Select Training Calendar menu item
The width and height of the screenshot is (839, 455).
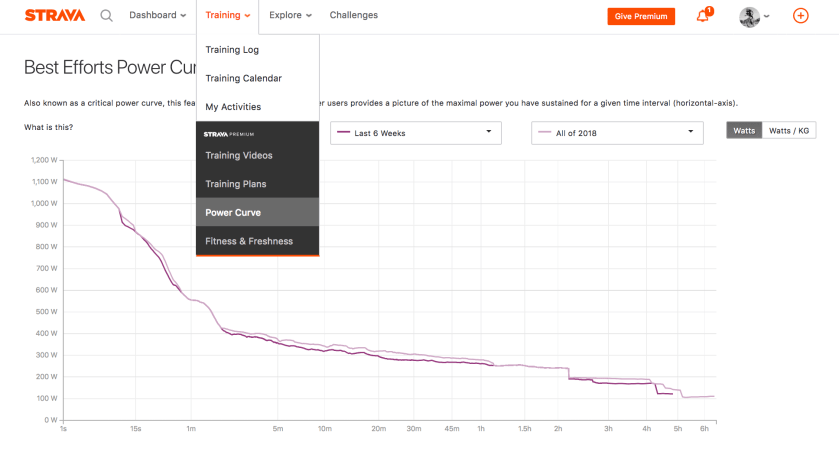coord(243,78)
